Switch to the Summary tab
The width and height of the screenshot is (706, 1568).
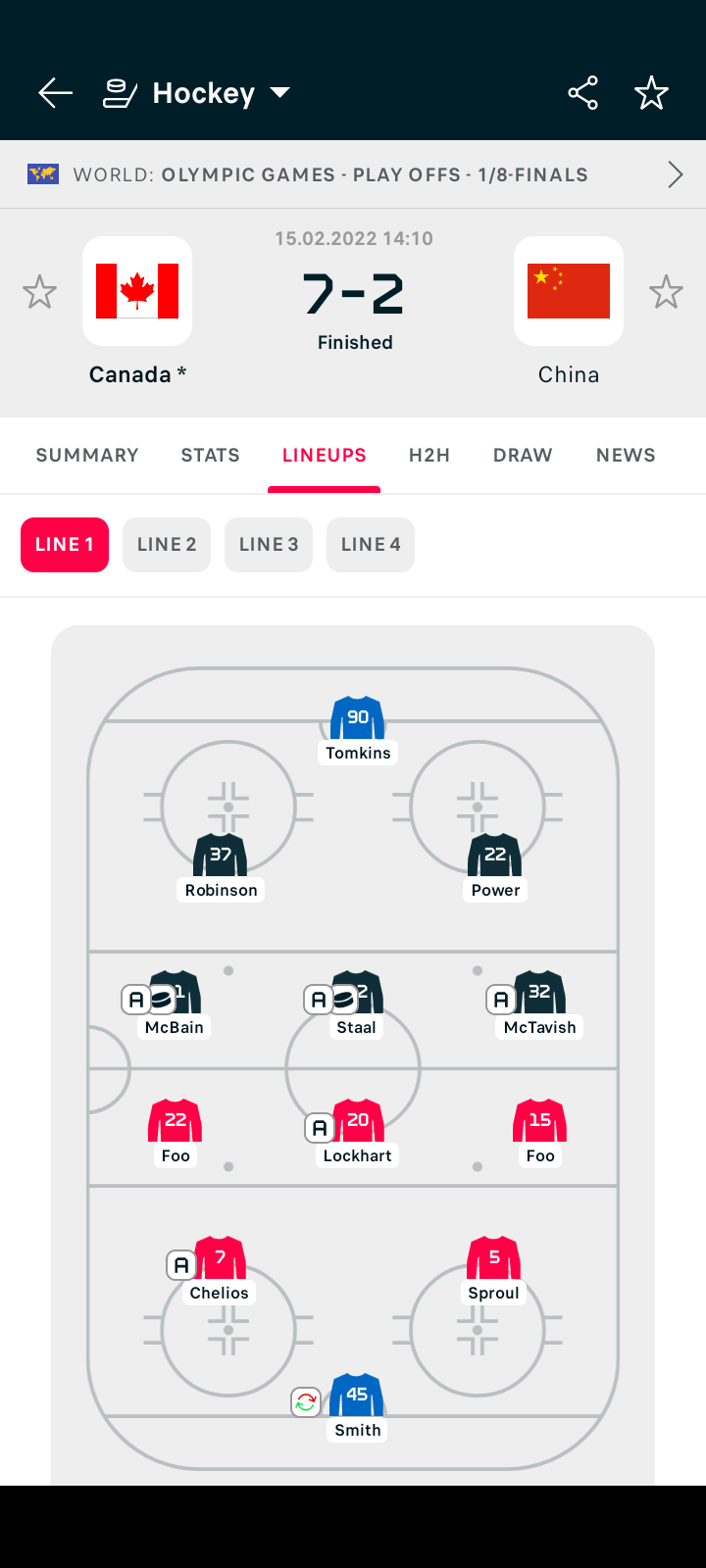pos(87,455)
